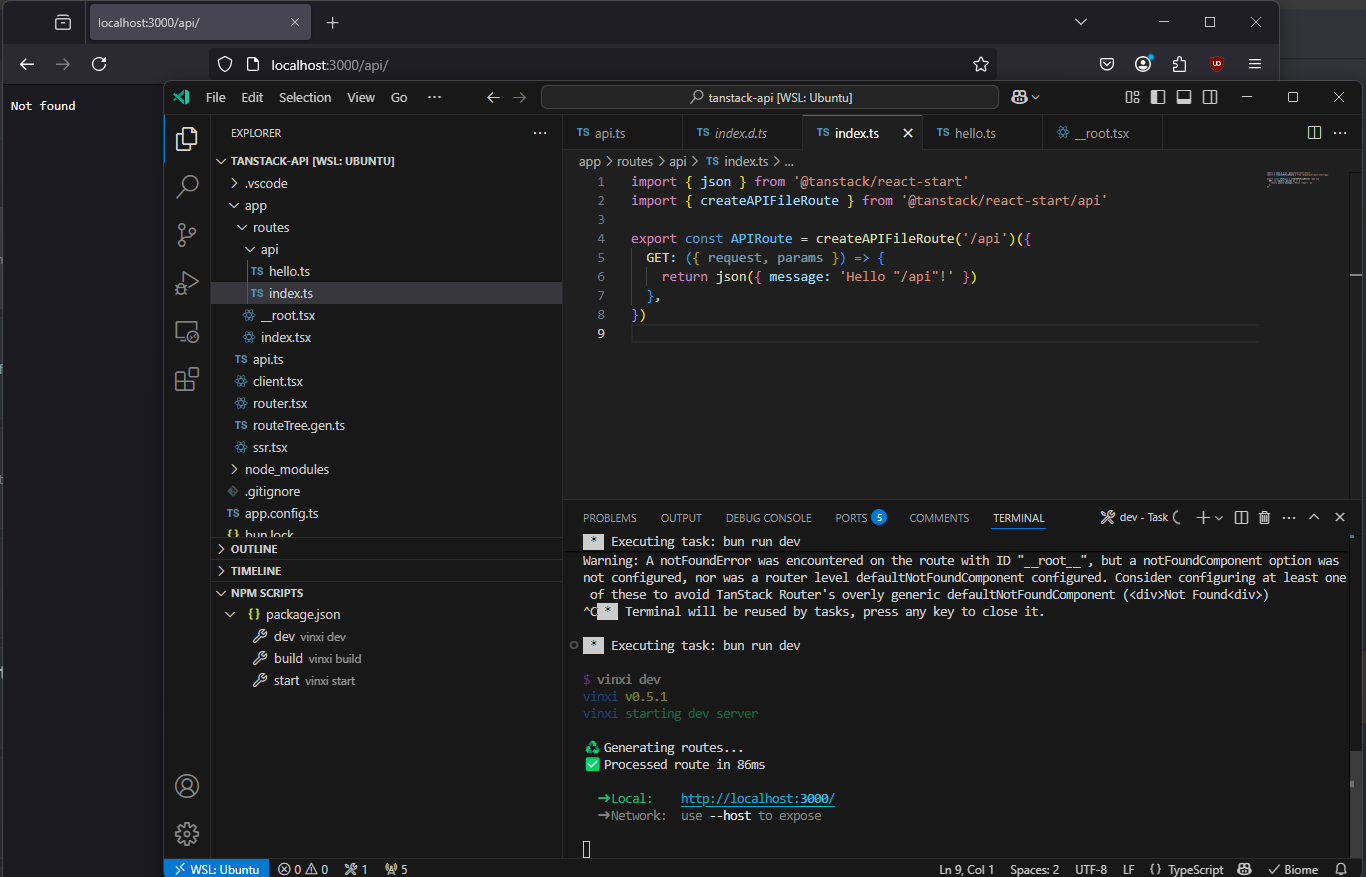1366x877 pixels.
Task: Go forward in VS Code navigation
Action: click(519, 97)
